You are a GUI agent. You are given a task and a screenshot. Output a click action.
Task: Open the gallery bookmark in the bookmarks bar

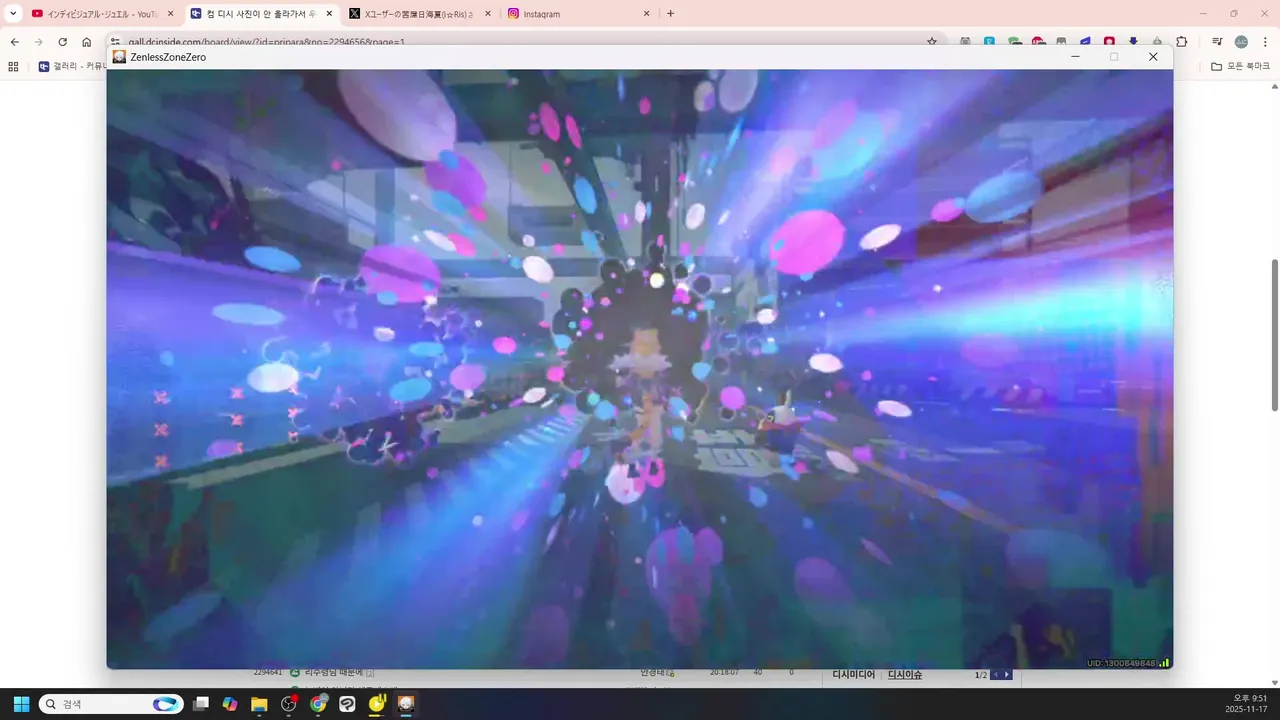pyautogui.click(x=71, y=67)
